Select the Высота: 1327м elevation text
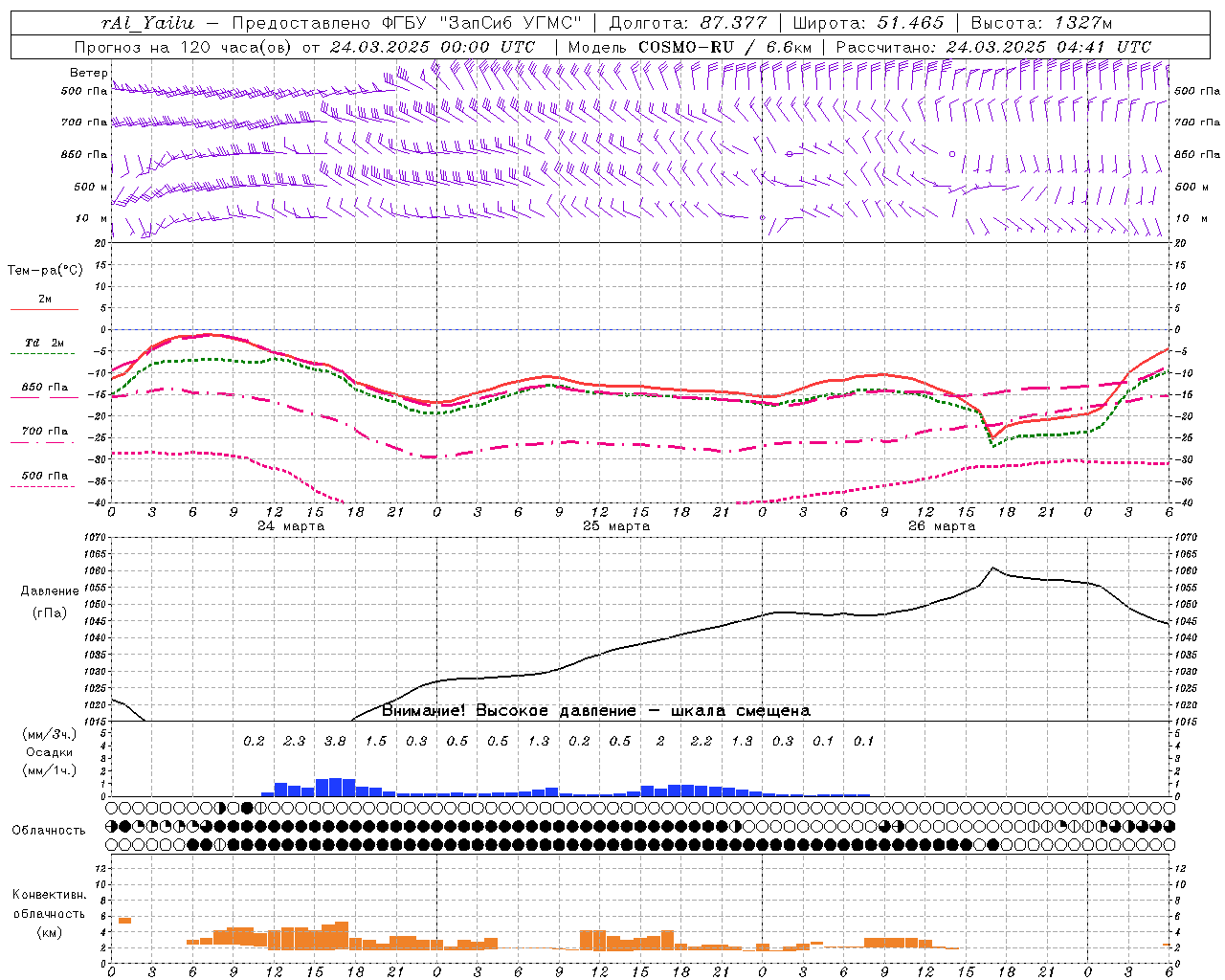Screen dimensions: 1225x980 pyautogui.click(x=1041, y=23)
